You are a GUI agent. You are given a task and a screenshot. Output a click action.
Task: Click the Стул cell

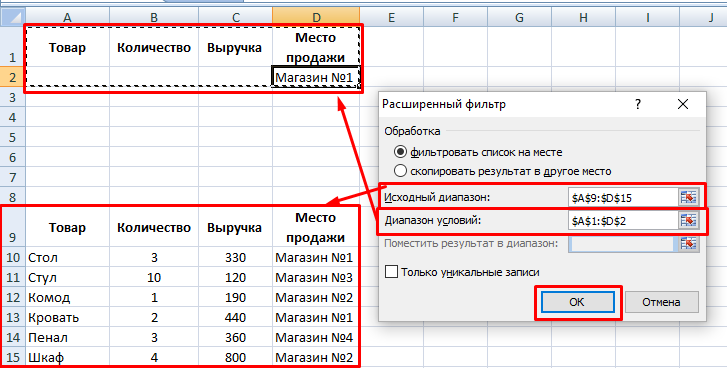(x=67, y=278)
